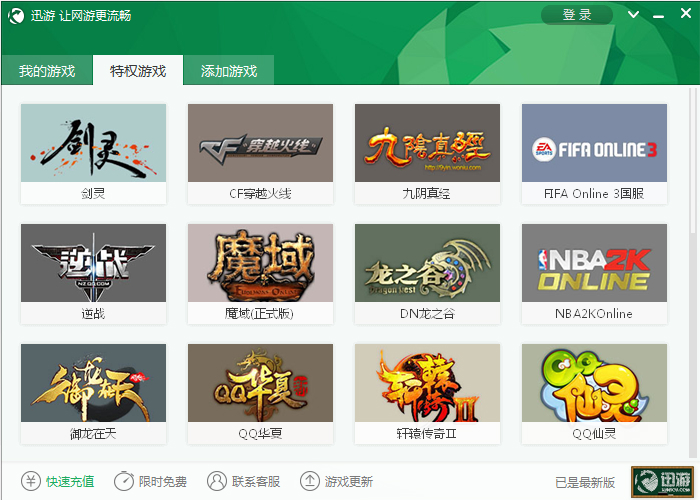
Task: Click the 限时免费 stopwatch icon
Action: [x=124, y=481]
